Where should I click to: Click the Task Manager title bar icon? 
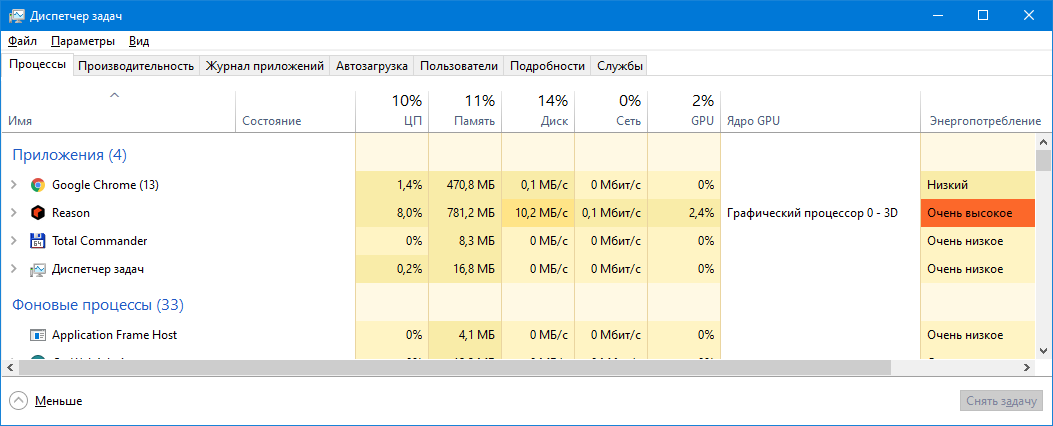click(x=17, y=16)
